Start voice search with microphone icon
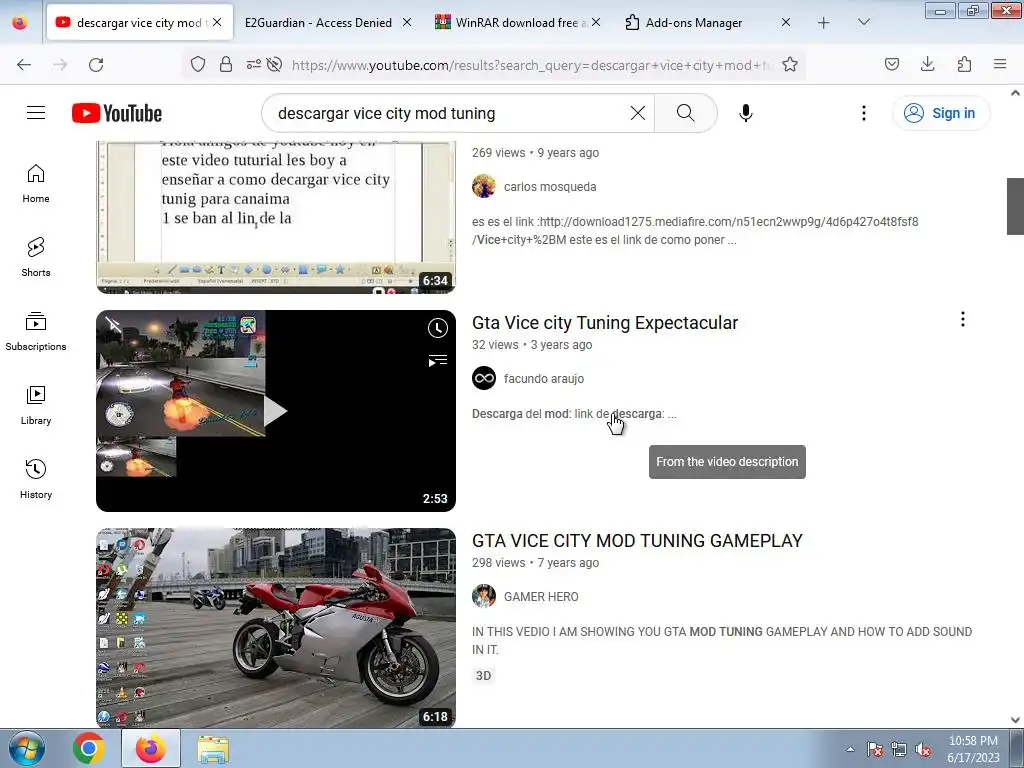Screen dimensions: 1024x768 746,113
